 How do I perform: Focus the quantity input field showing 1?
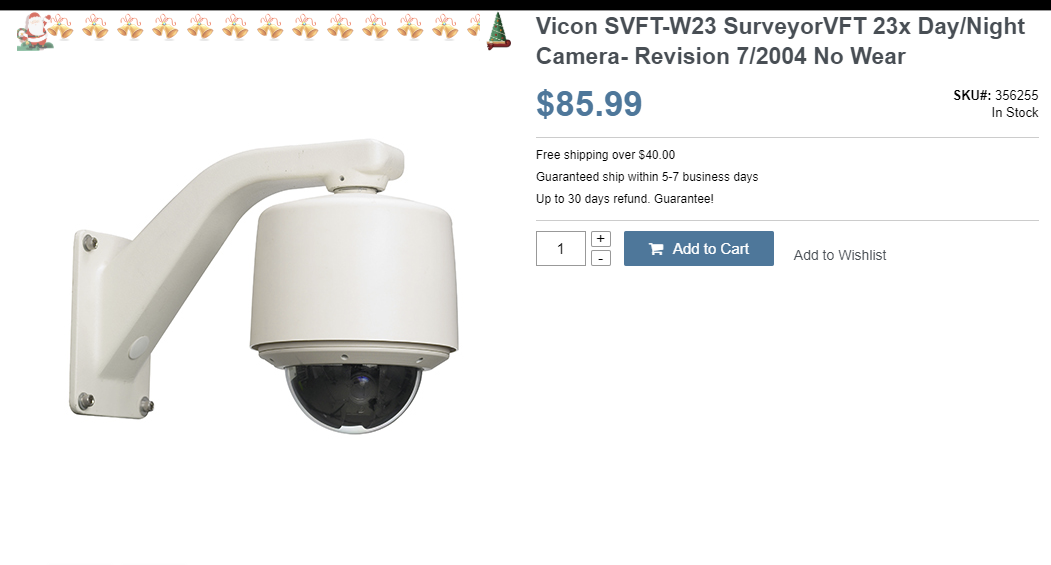coord(561,249)
